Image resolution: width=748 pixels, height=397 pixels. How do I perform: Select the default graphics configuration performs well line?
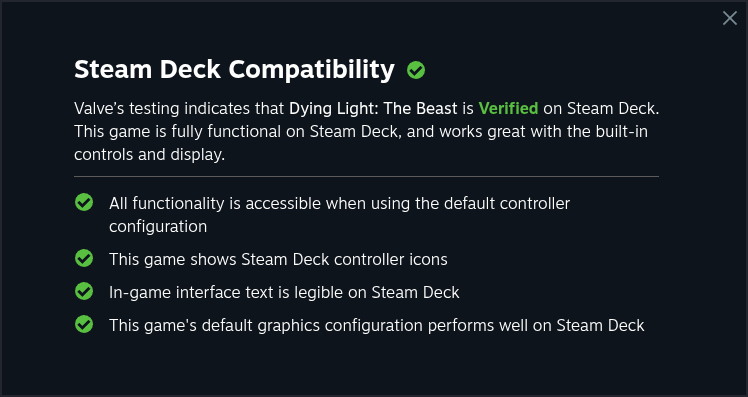coord(376,325)
